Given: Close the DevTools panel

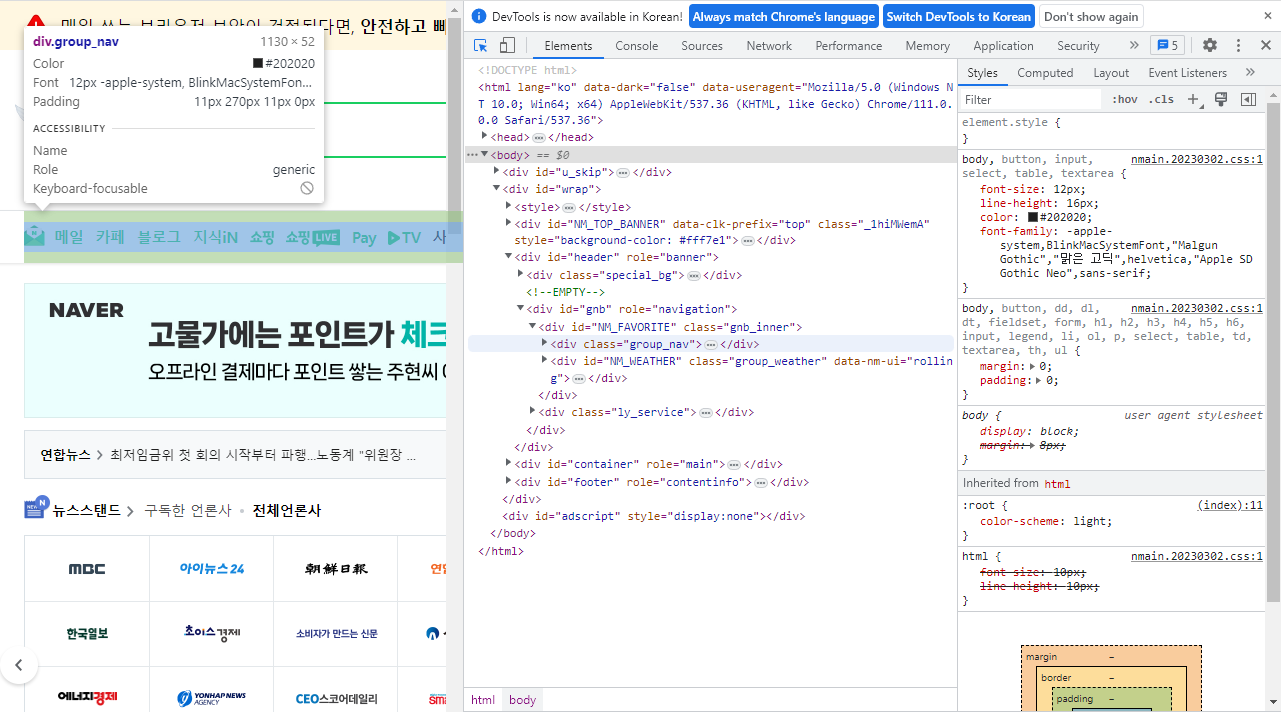Looking at the screenshot, I should click(x=1265, y=46).
